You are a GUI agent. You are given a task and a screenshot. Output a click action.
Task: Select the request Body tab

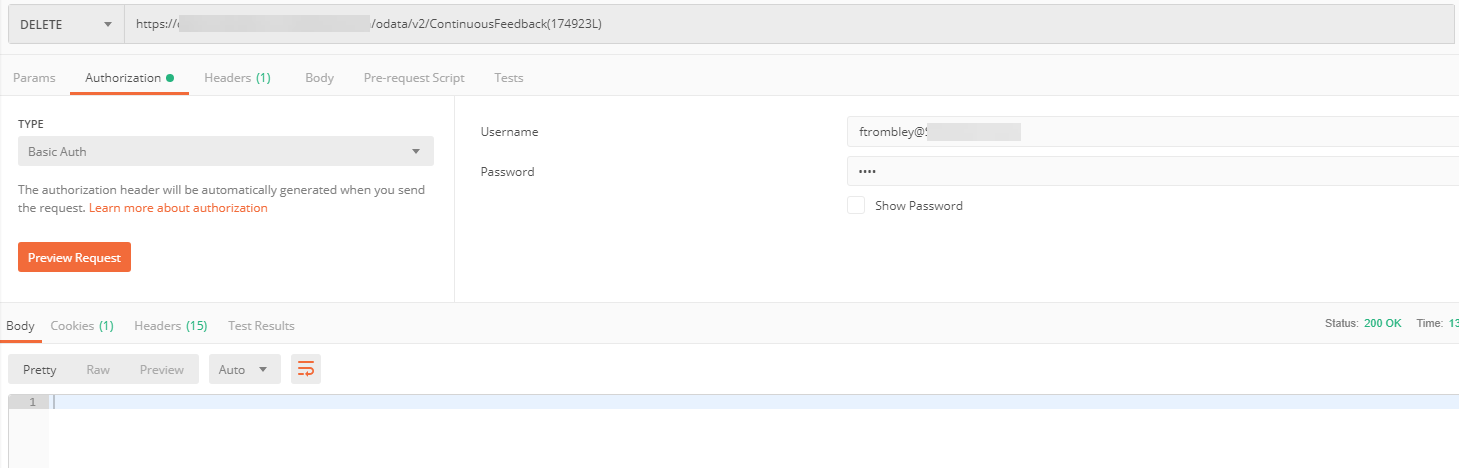pos(319,77)
